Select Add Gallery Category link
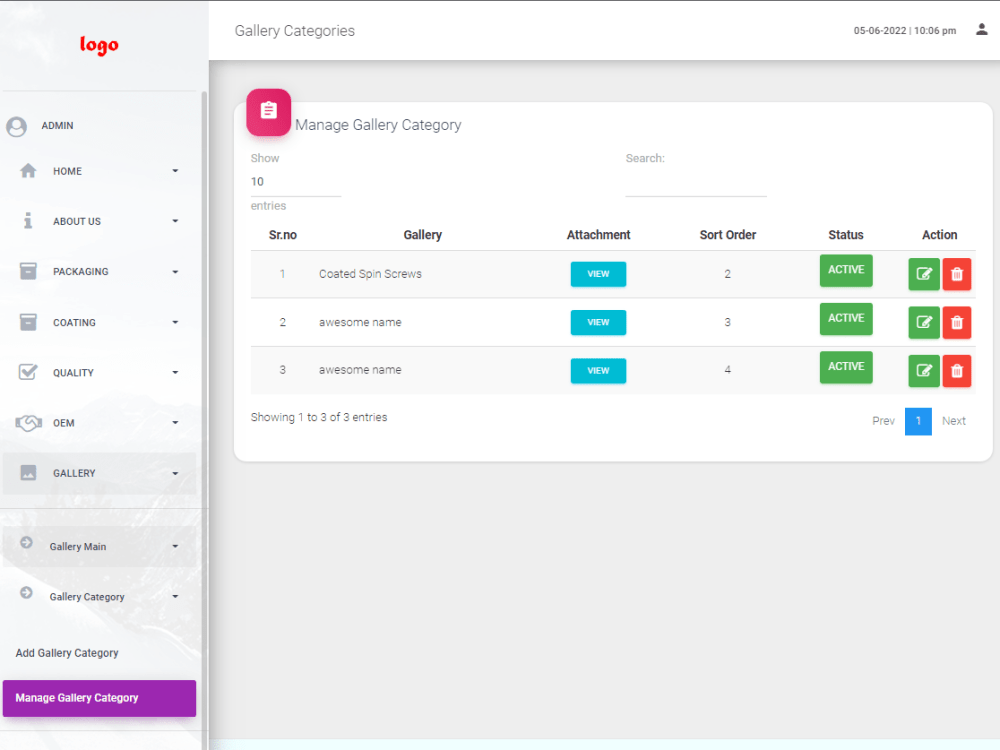 [67, 653]
